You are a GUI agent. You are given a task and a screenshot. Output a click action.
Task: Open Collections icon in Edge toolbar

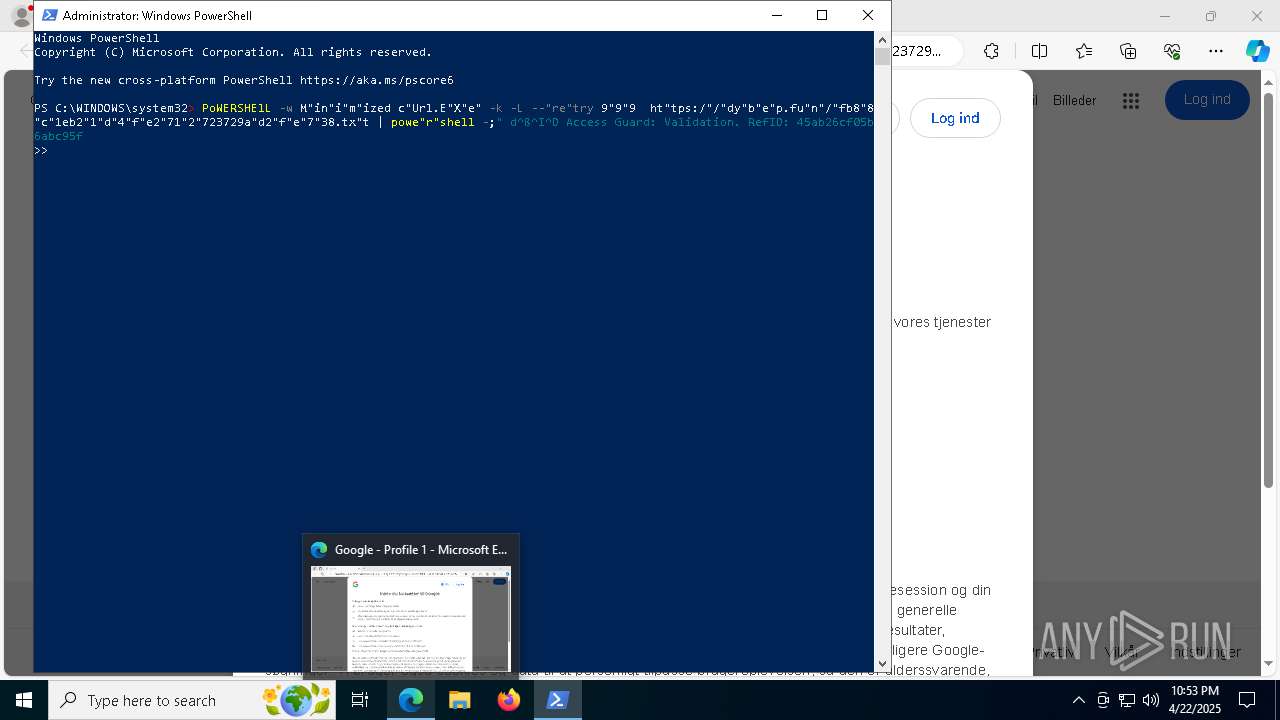1128,51
